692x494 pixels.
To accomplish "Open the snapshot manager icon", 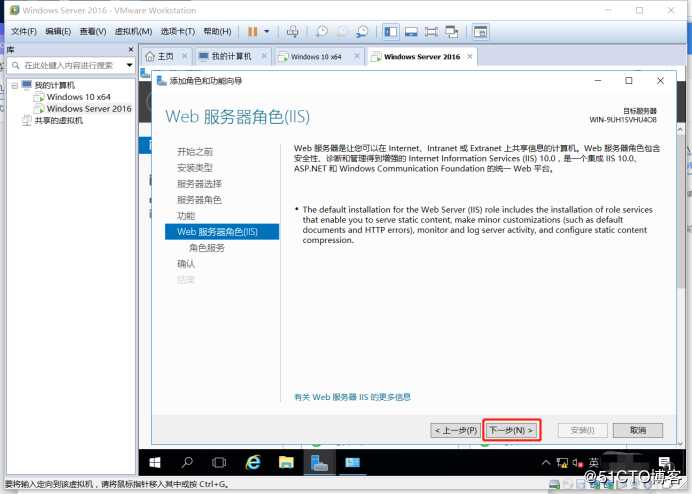I will [x=362, y=32].
